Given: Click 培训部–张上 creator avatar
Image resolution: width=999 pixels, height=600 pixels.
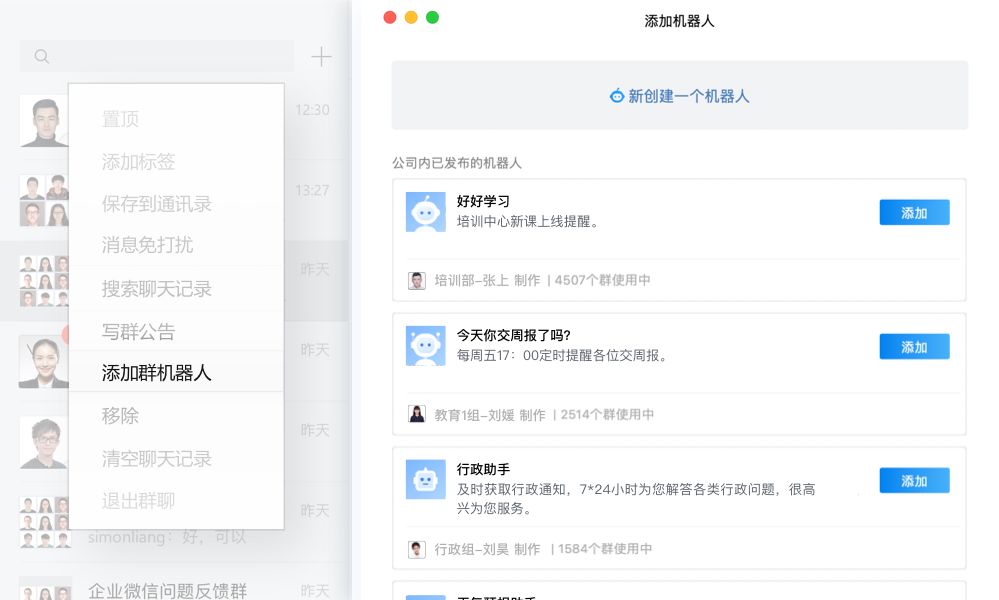Looking at the screenshot, I should click(417, 281).
